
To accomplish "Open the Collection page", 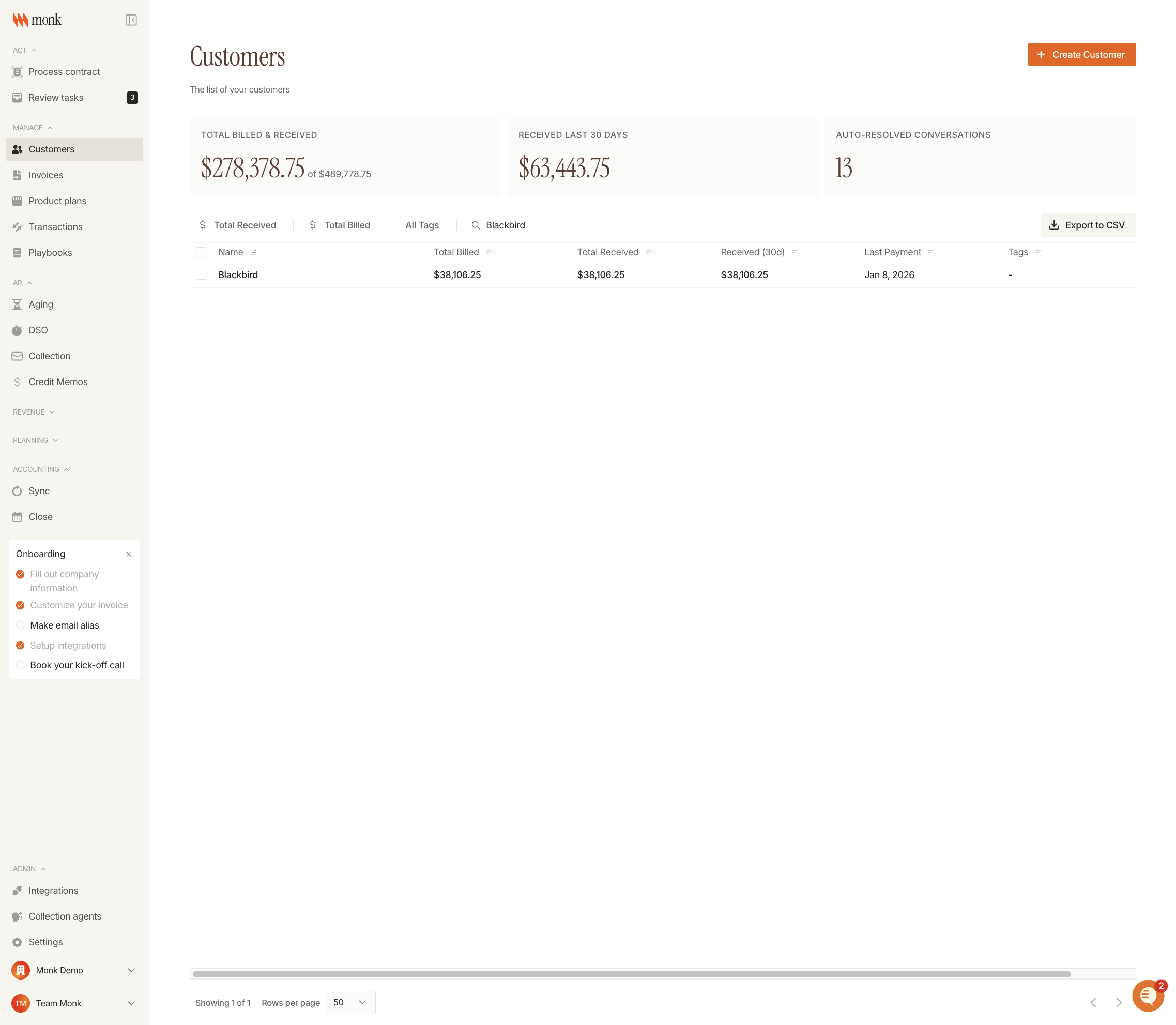I will (x=49, y=355).
